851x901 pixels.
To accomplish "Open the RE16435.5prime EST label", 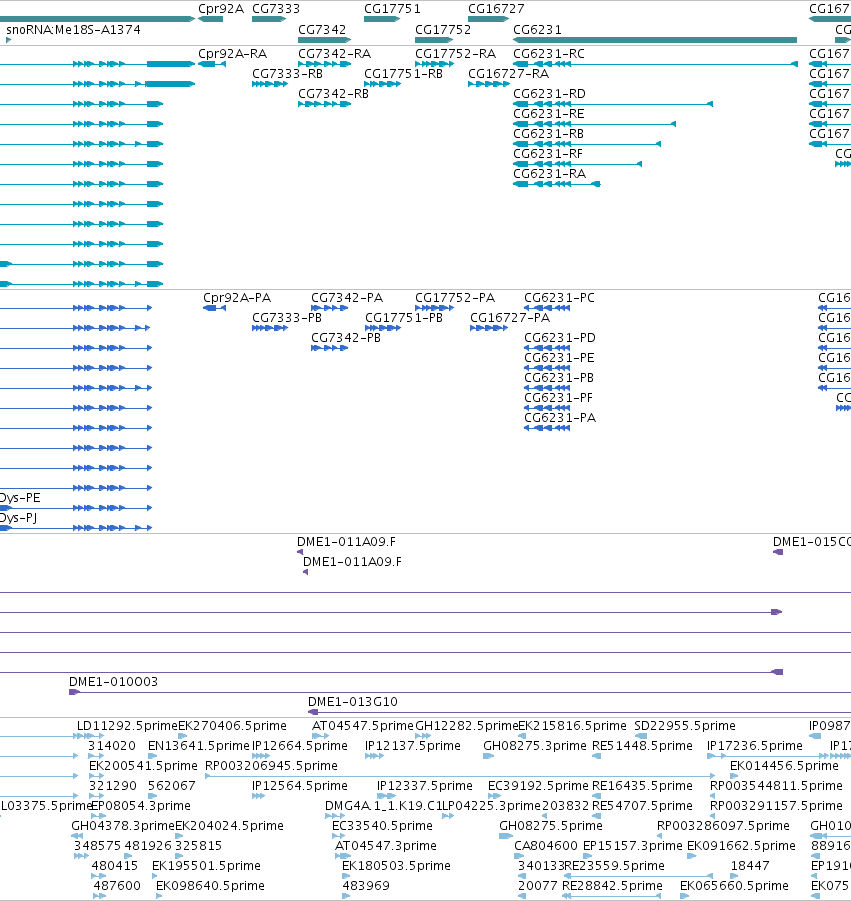I will coord(642,786).
